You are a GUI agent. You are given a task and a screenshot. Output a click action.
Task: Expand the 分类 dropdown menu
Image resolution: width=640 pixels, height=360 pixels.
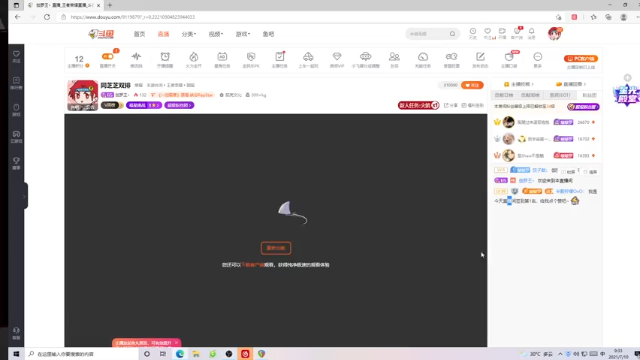coord(189,34)
